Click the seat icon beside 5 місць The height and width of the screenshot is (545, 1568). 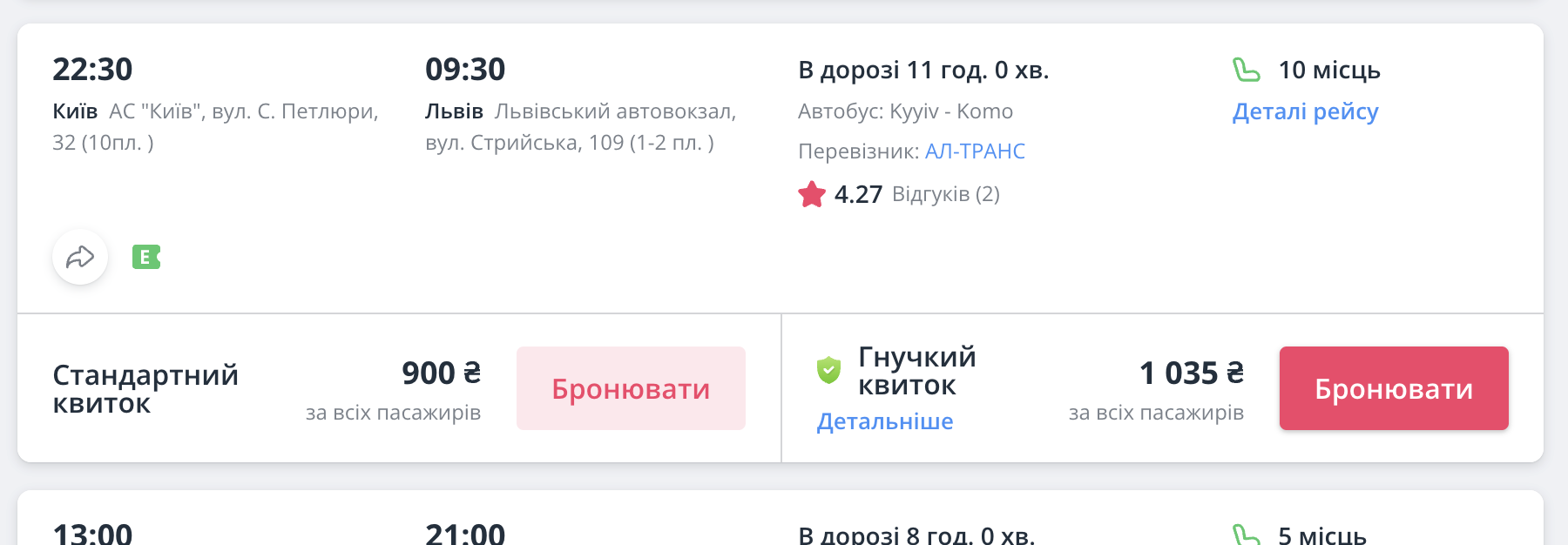click(x=1247, y=535)
